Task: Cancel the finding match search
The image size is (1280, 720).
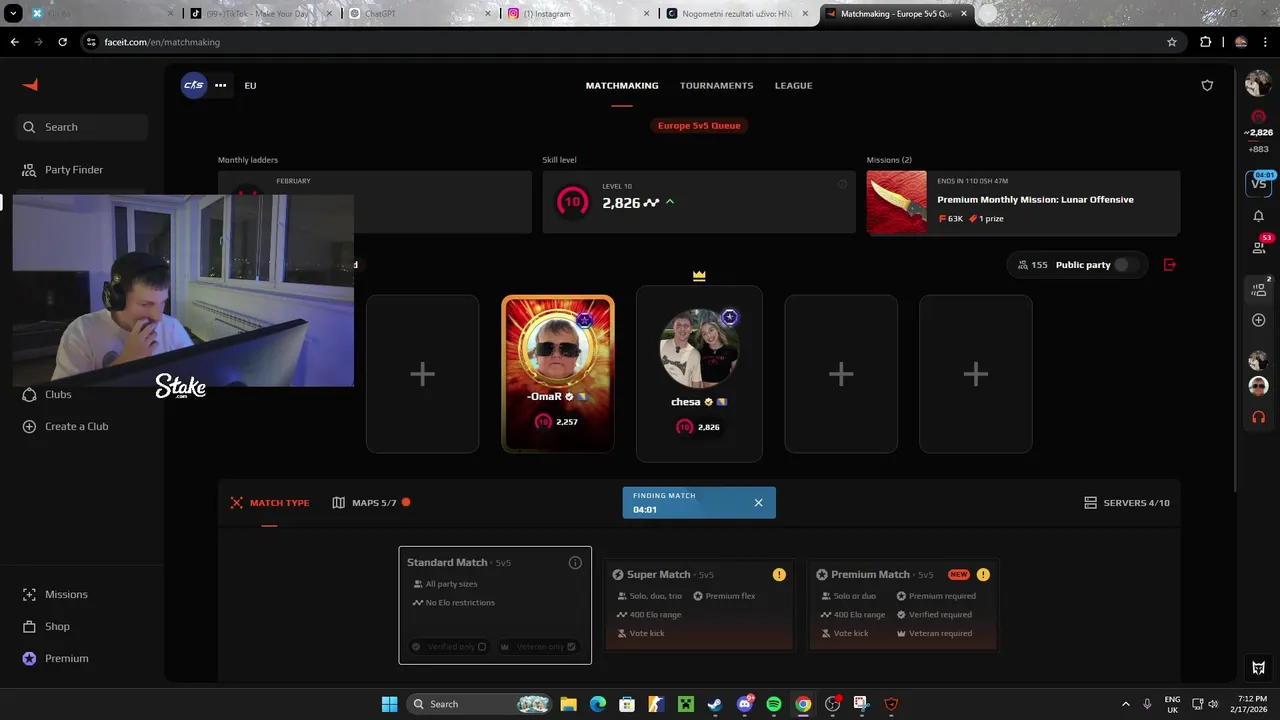Action: click(758, 503)
